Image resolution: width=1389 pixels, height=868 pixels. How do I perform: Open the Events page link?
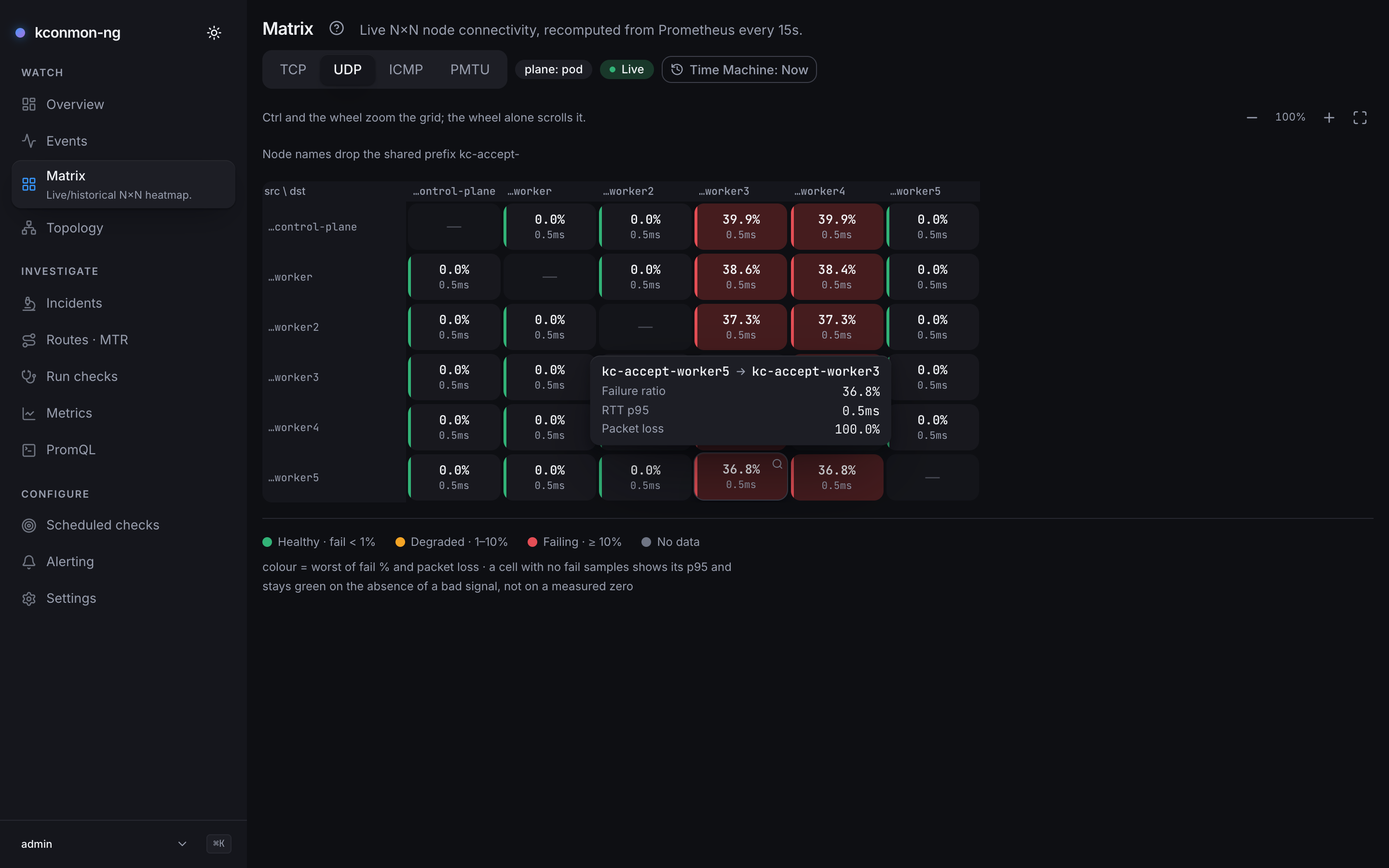[x=123, y=141]
